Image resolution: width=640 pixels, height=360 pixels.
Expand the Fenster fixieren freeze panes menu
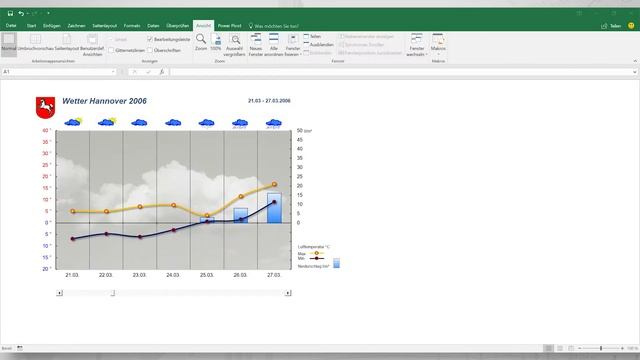coord(293,45)
